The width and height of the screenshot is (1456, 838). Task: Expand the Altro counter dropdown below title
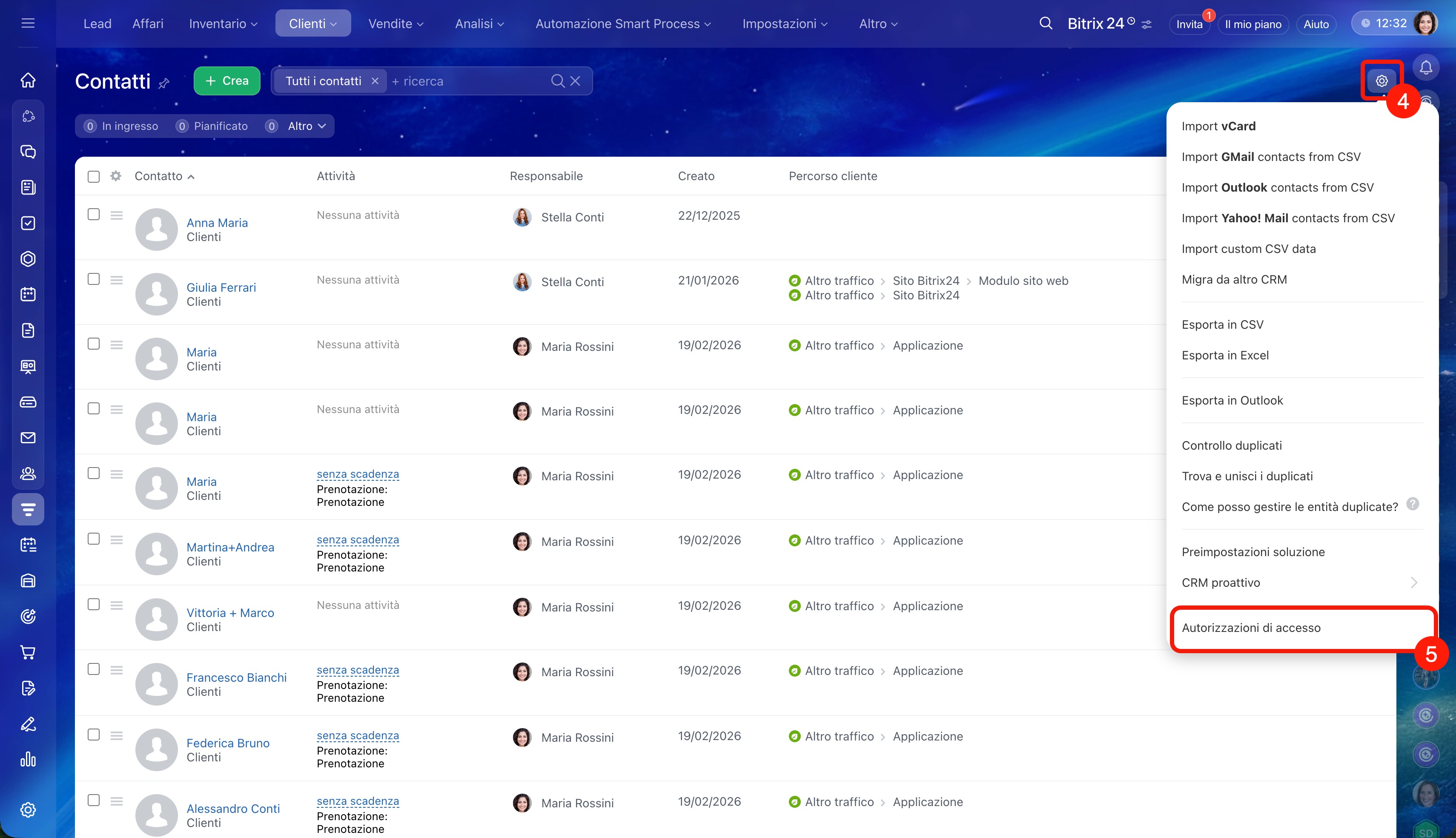307,126
